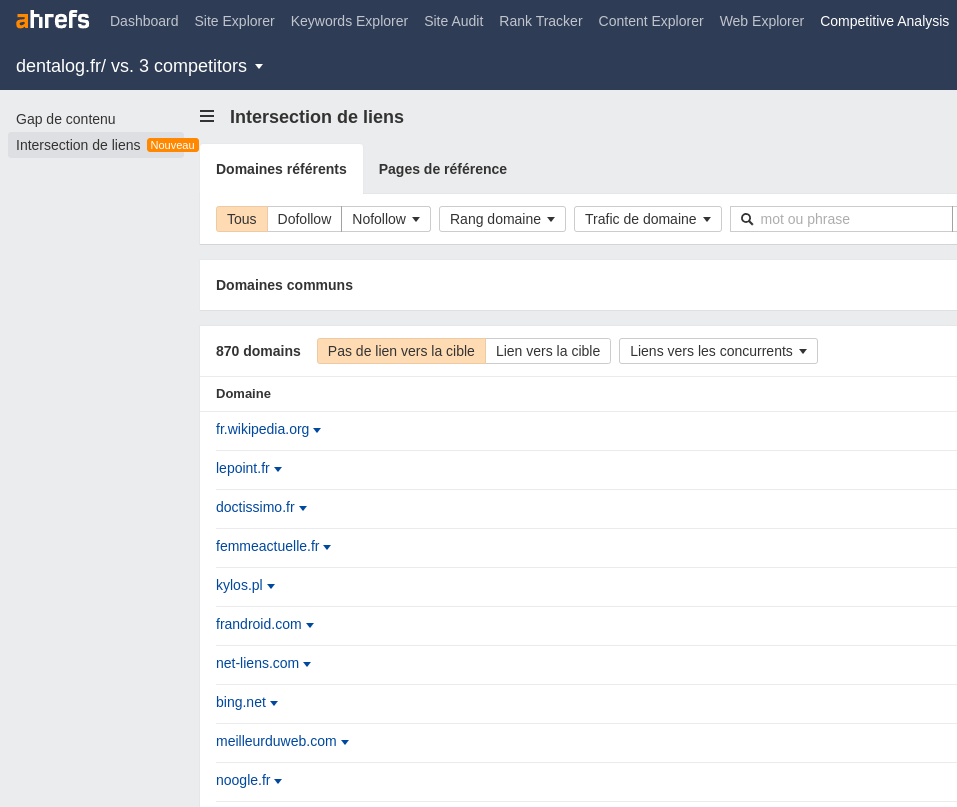Viewport: 957px width, 807px height.
Task: Enable 'Lien vers la cible' filter
Action: click(548, 351)
